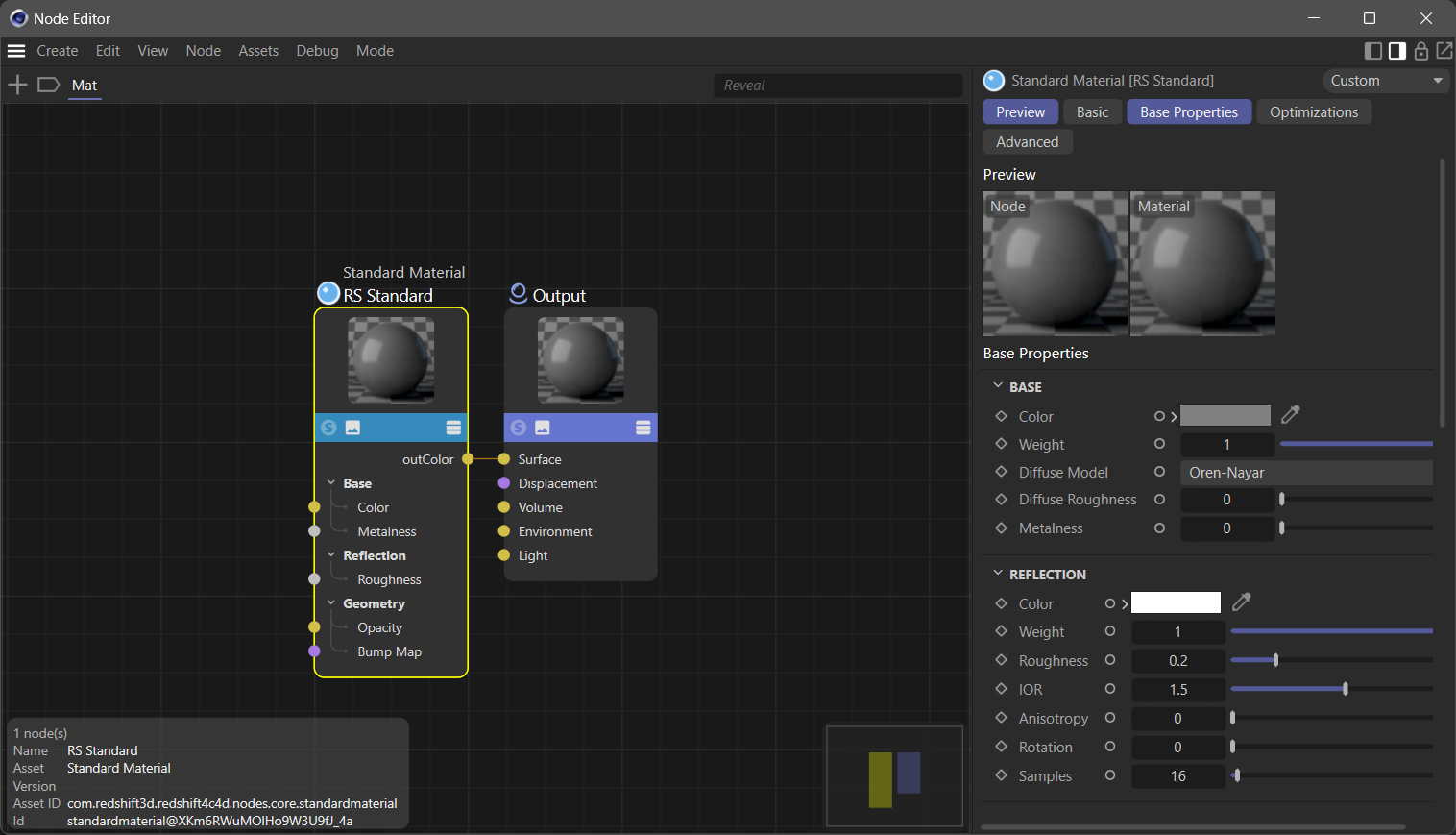The image size is (1456, 835).
Task: Open the Debug menu
Action: [x=317, y=51]
